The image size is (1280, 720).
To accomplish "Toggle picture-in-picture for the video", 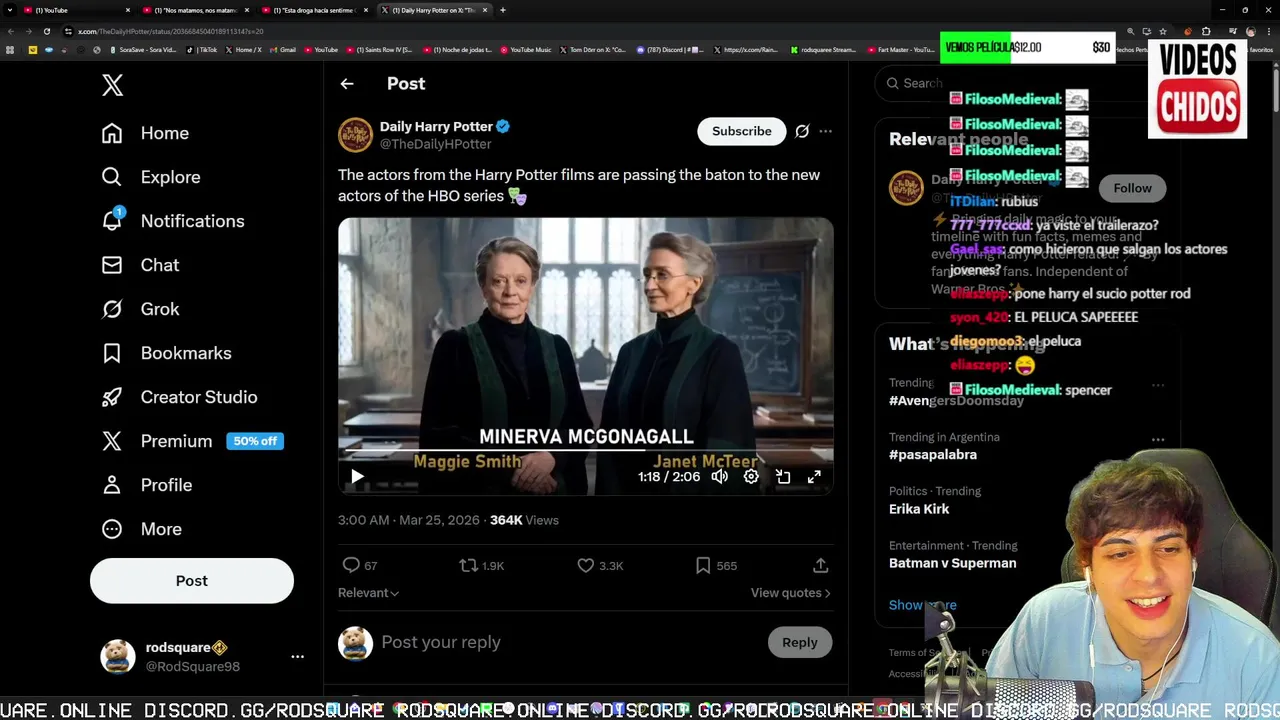I will pyautogui.click(x=783, y=477).
